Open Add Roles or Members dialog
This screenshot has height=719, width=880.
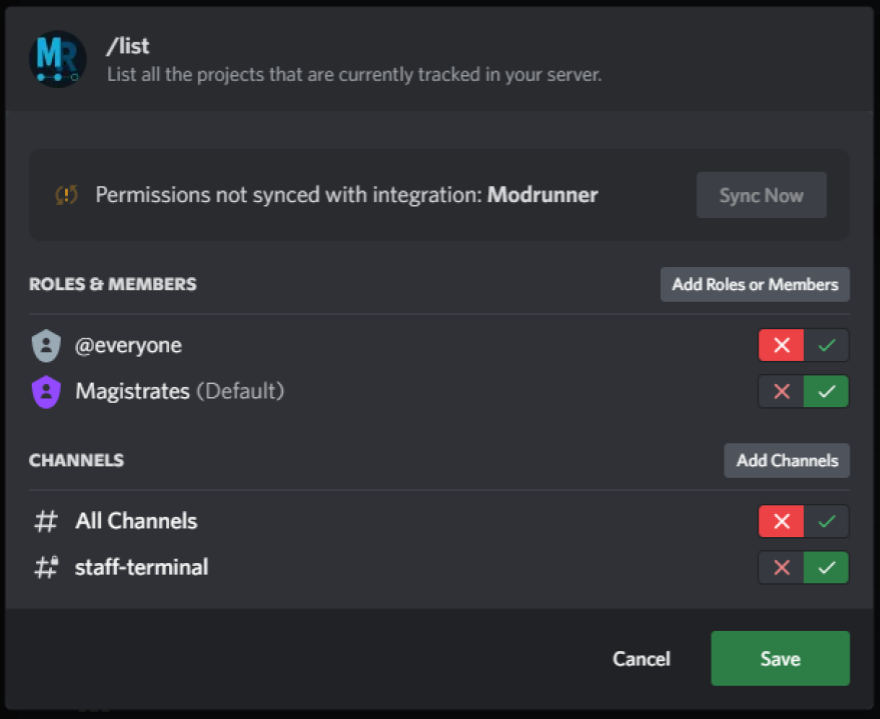coord(755,285)
